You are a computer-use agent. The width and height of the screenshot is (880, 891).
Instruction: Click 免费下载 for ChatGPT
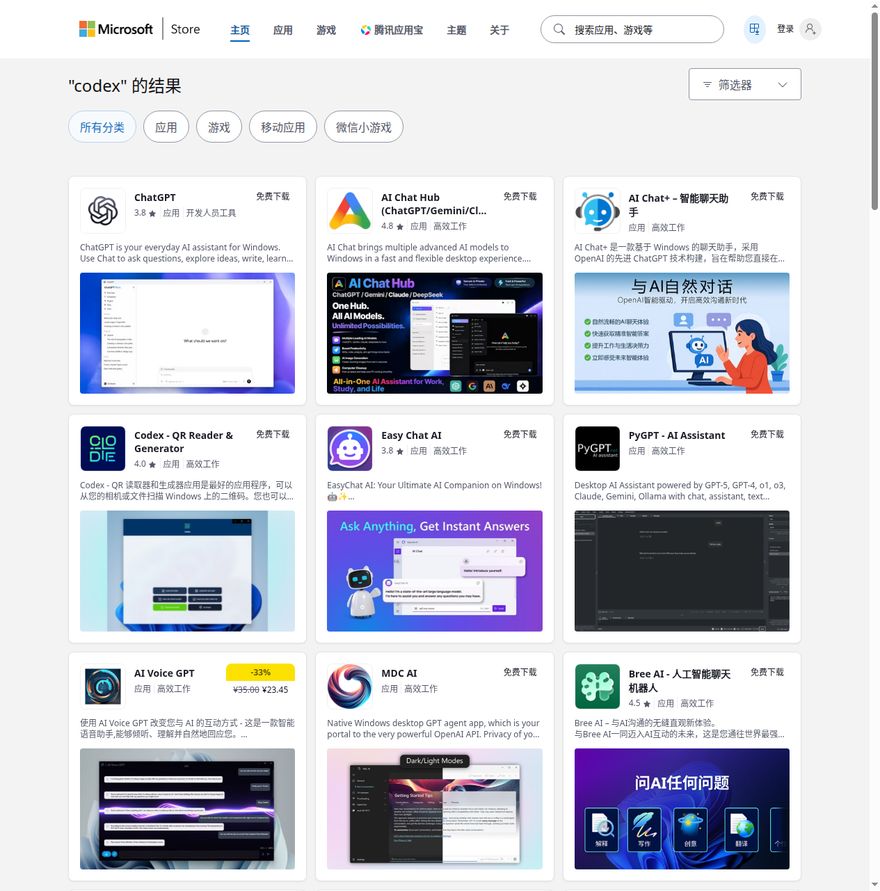click(273, 196)
